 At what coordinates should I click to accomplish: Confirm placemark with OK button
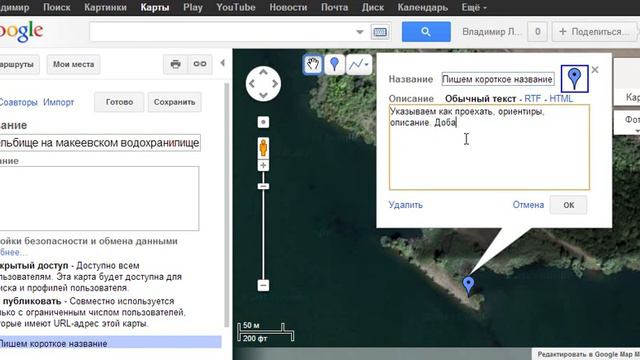569,205
